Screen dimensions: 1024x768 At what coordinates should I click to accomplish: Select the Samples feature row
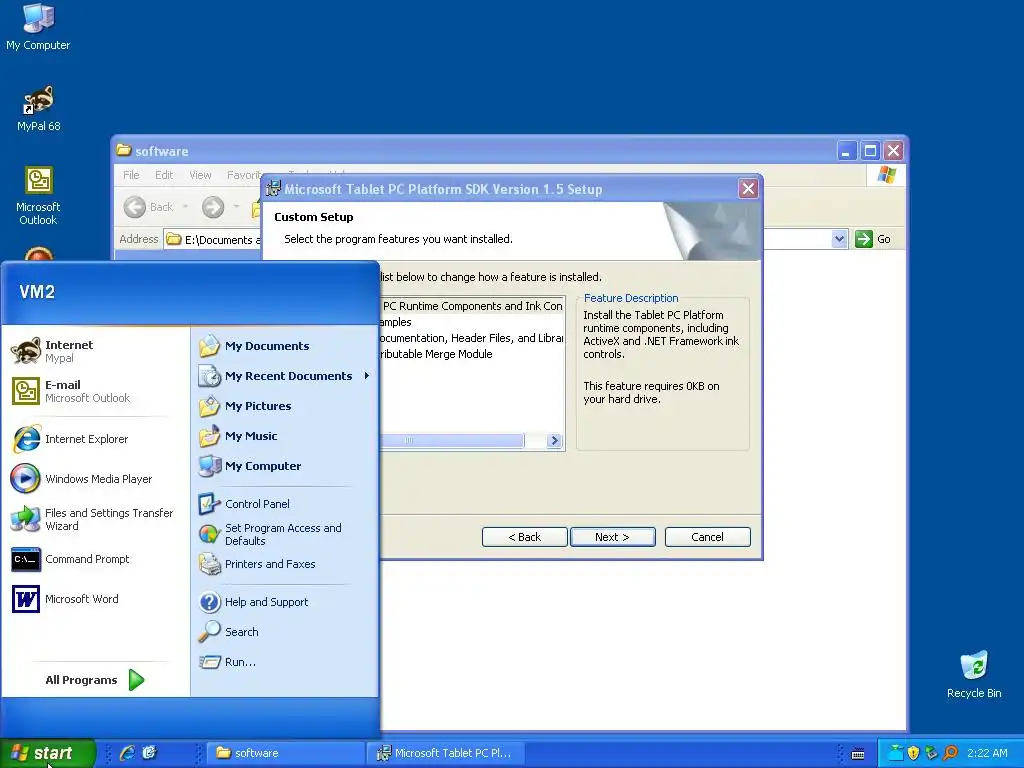396,322
